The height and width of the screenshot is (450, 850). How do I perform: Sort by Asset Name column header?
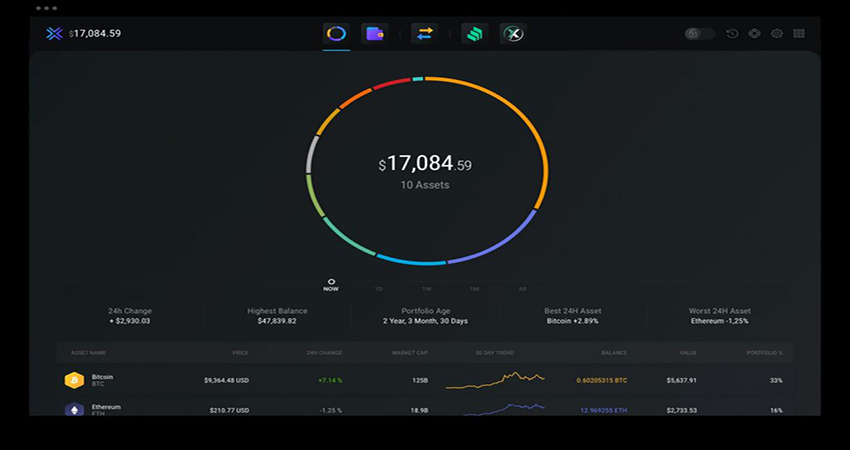(x=88, y=353)
